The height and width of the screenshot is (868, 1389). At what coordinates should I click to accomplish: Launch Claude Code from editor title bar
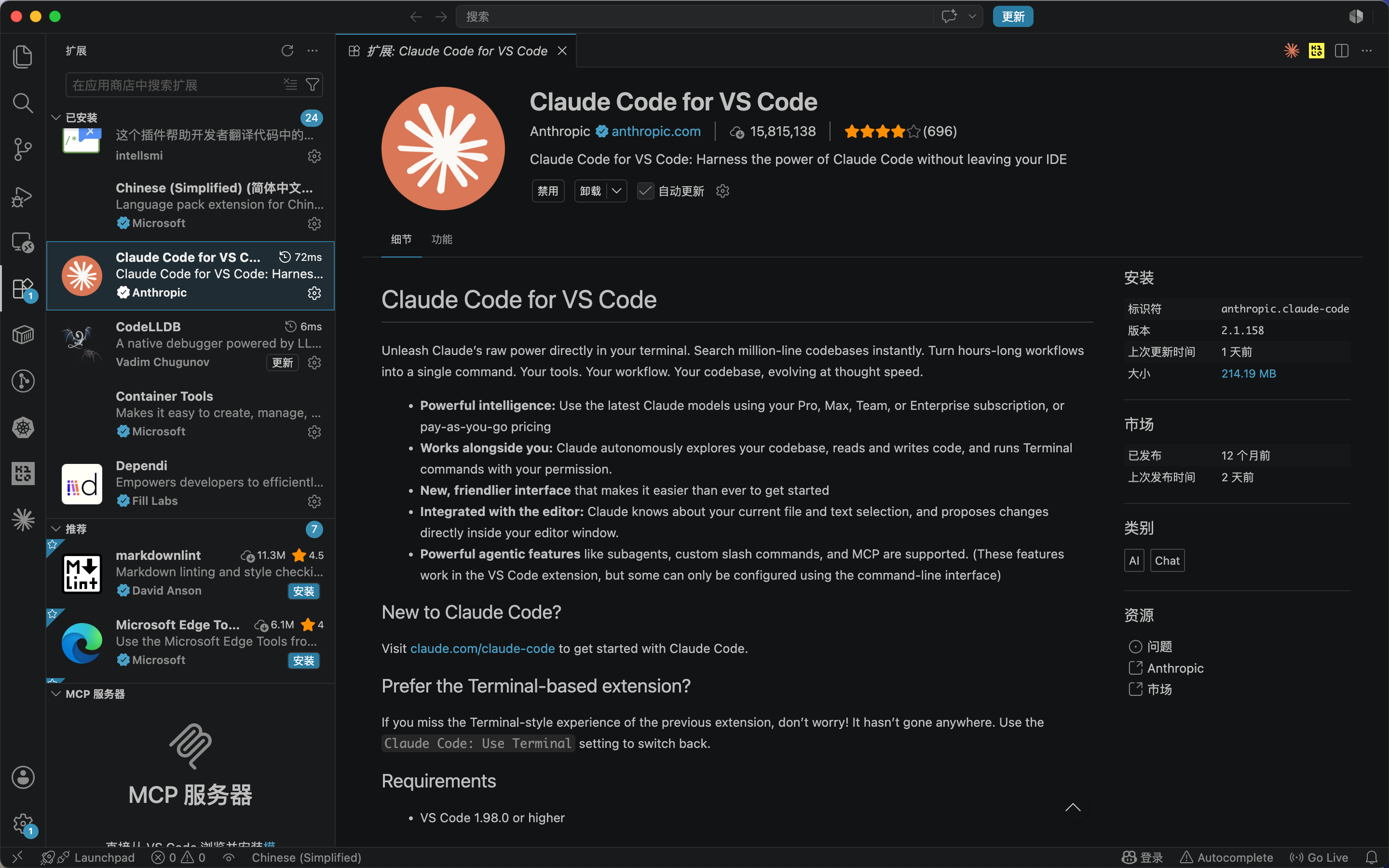1292,51
